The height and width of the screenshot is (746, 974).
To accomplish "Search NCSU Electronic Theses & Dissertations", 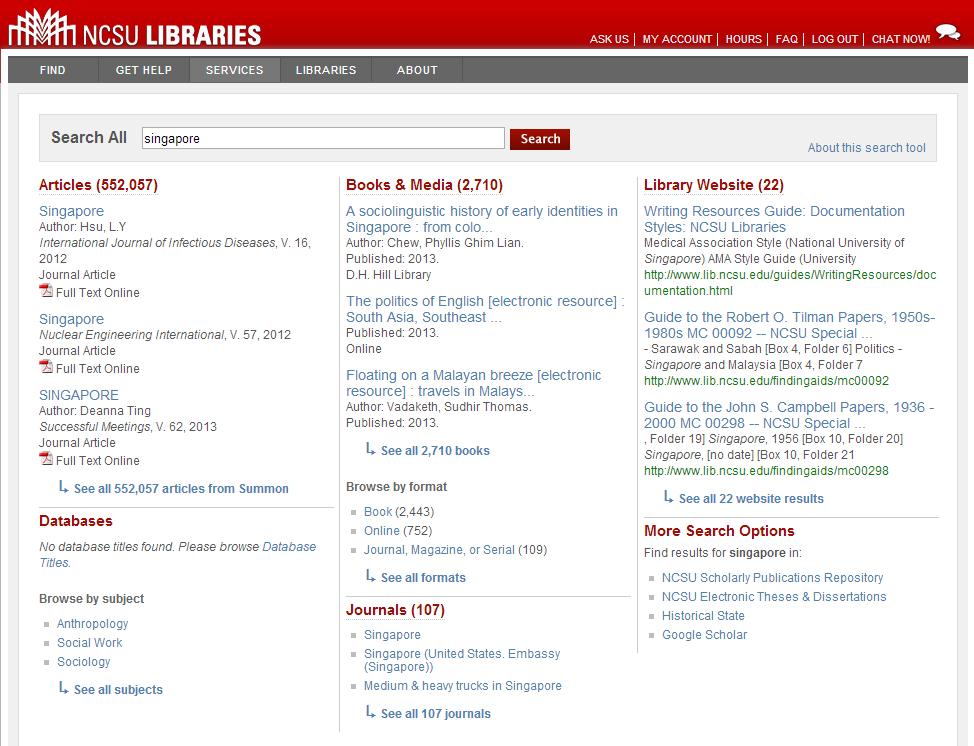I will [774, 597].
